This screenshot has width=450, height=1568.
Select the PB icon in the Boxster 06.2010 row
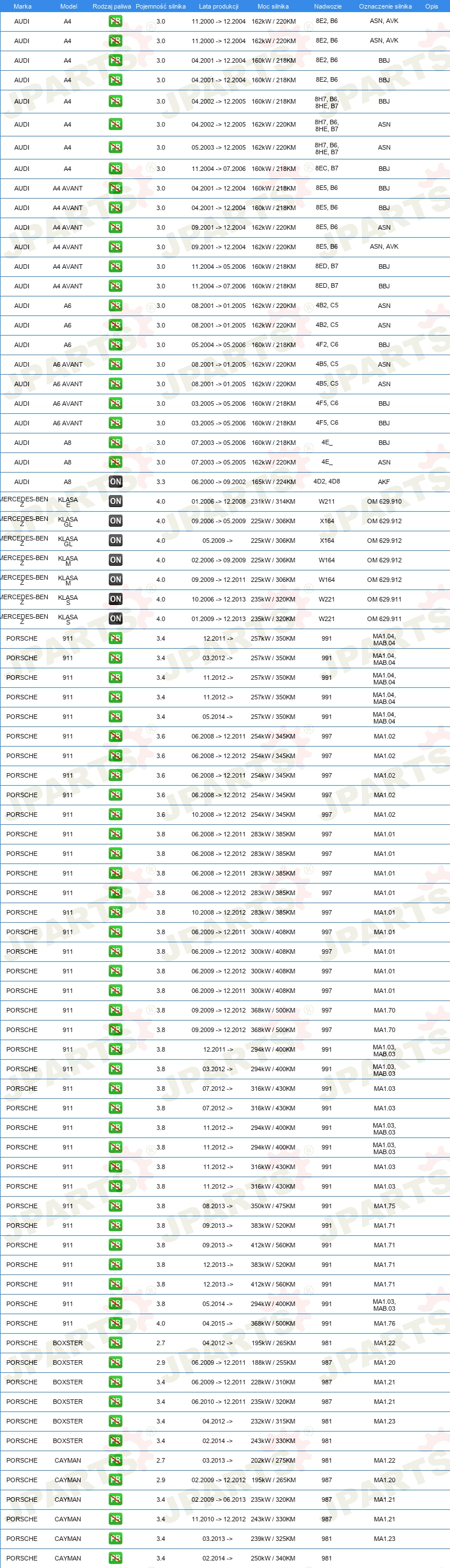point(116,1401)
